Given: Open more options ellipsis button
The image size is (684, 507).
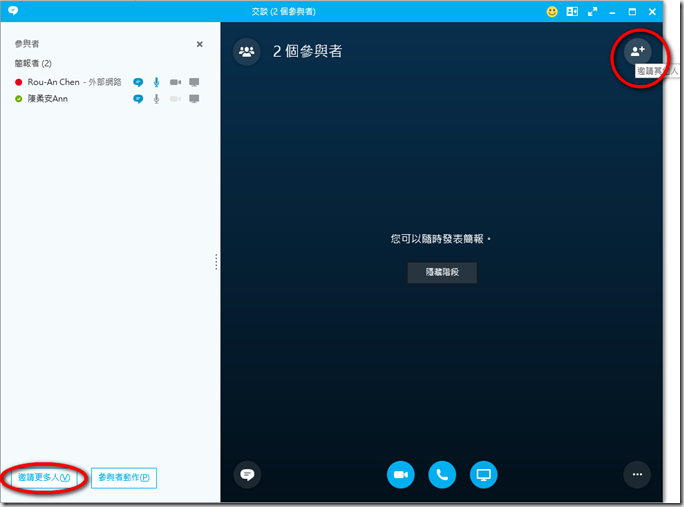Looking at the screenshot, I should click(637, 474).
